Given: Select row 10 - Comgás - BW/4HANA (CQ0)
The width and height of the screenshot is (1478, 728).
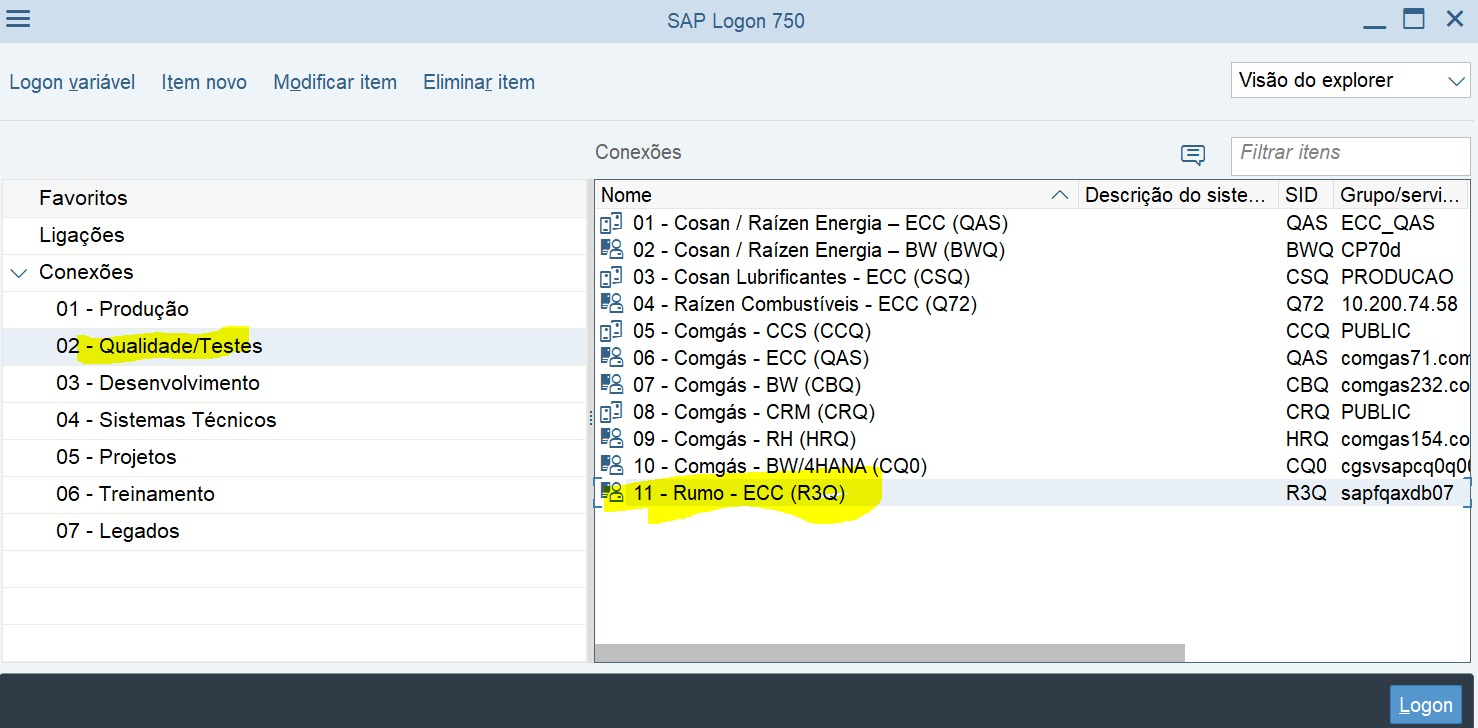Looking at the screenshot, I should pos(1032,466).
